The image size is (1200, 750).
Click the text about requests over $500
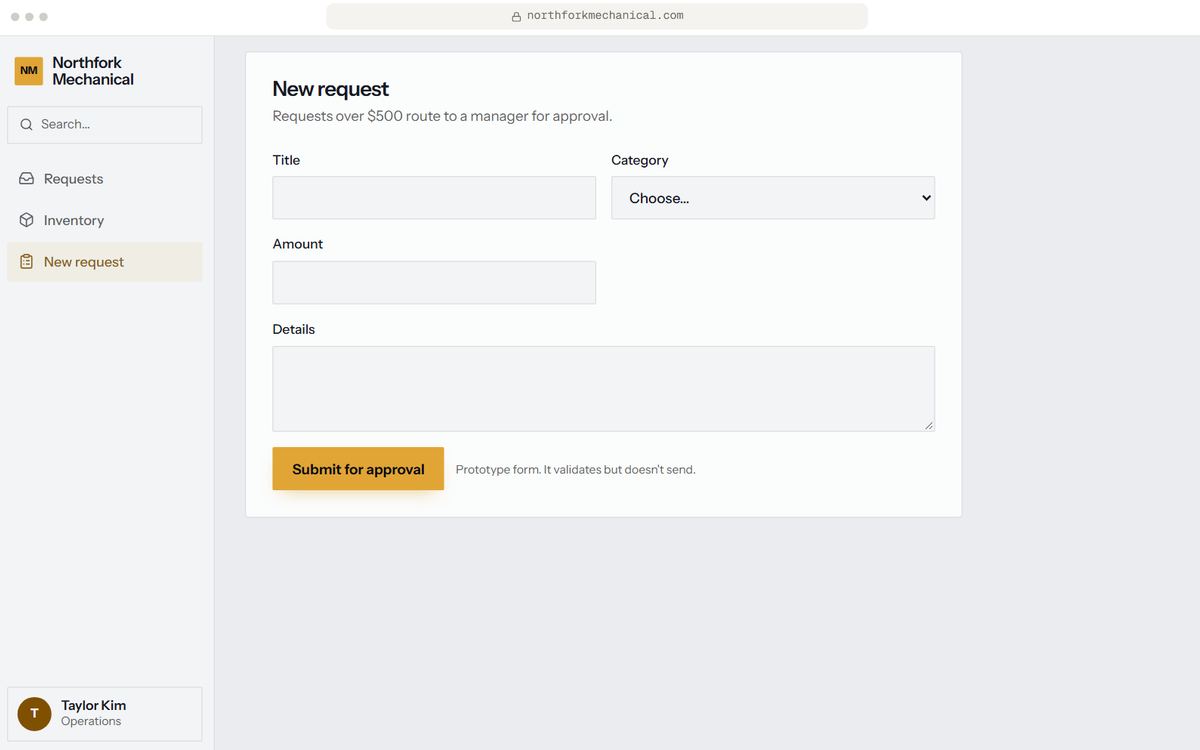pos(443,116)
